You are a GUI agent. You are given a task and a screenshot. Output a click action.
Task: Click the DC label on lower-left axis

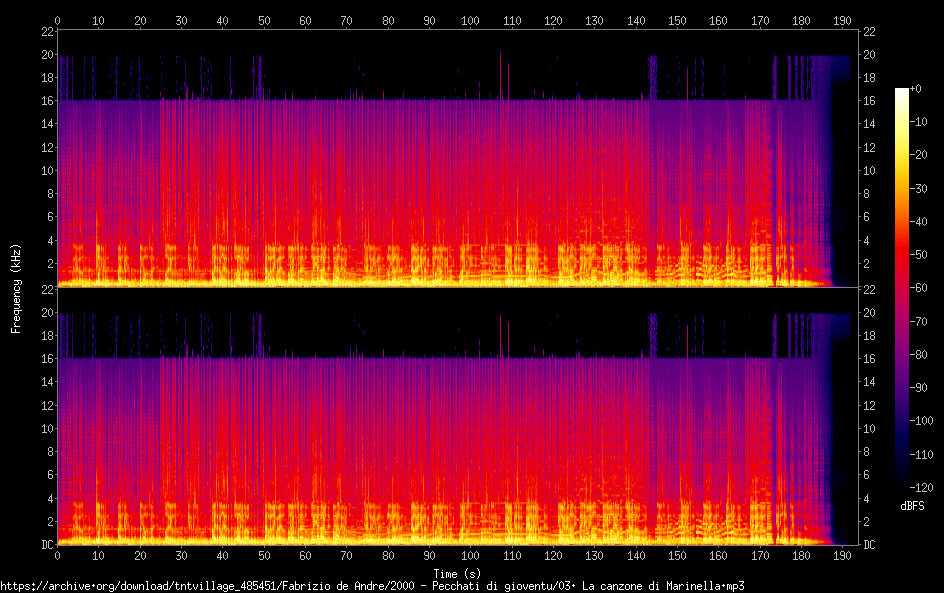48,544
